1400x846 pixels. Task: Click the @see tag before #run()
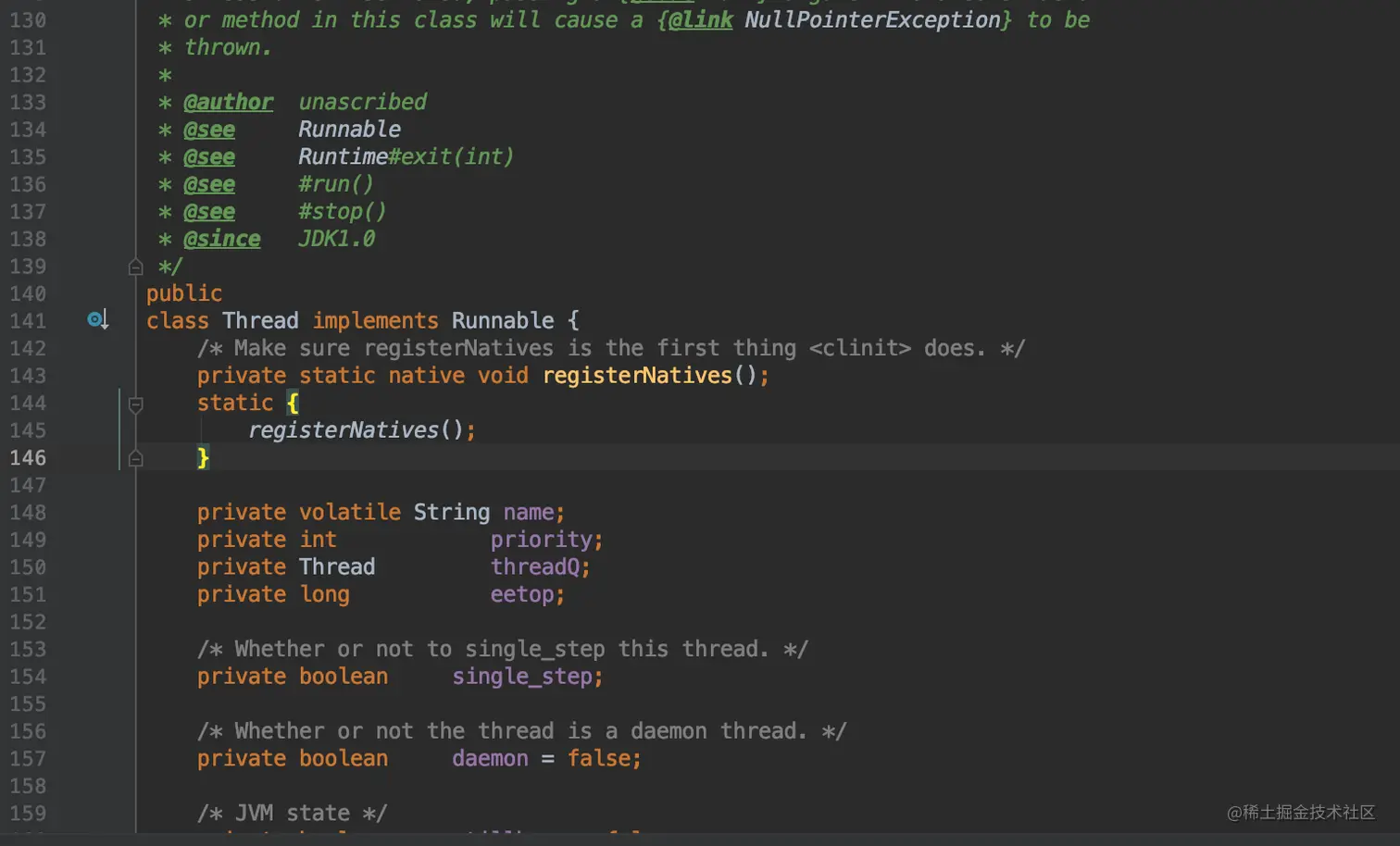209,184
